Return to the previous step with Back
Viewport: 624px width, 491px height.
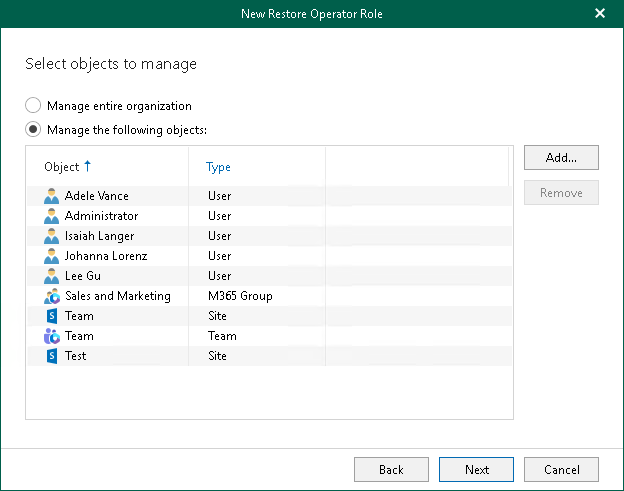pyautogui.click(x=391, y=469)
